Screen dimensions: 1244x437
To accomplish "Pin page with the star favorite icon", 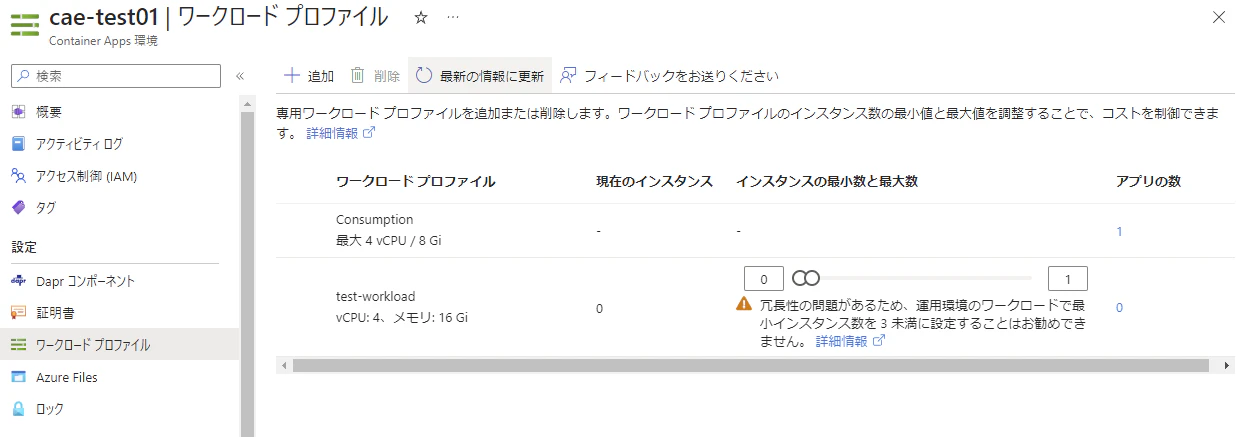I will click(421, 17).
